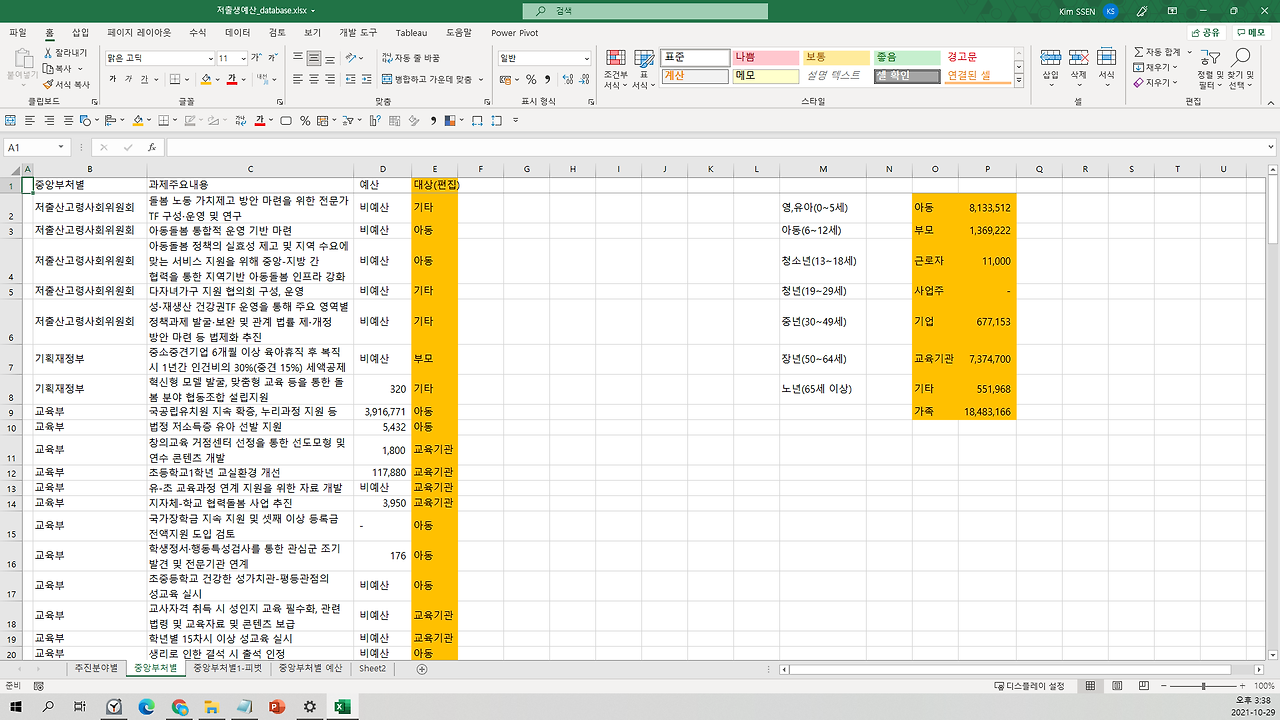1280x720 pixels.
Task: Click the Format Painter (서식 복사) button
Action: tap(65, 85)
